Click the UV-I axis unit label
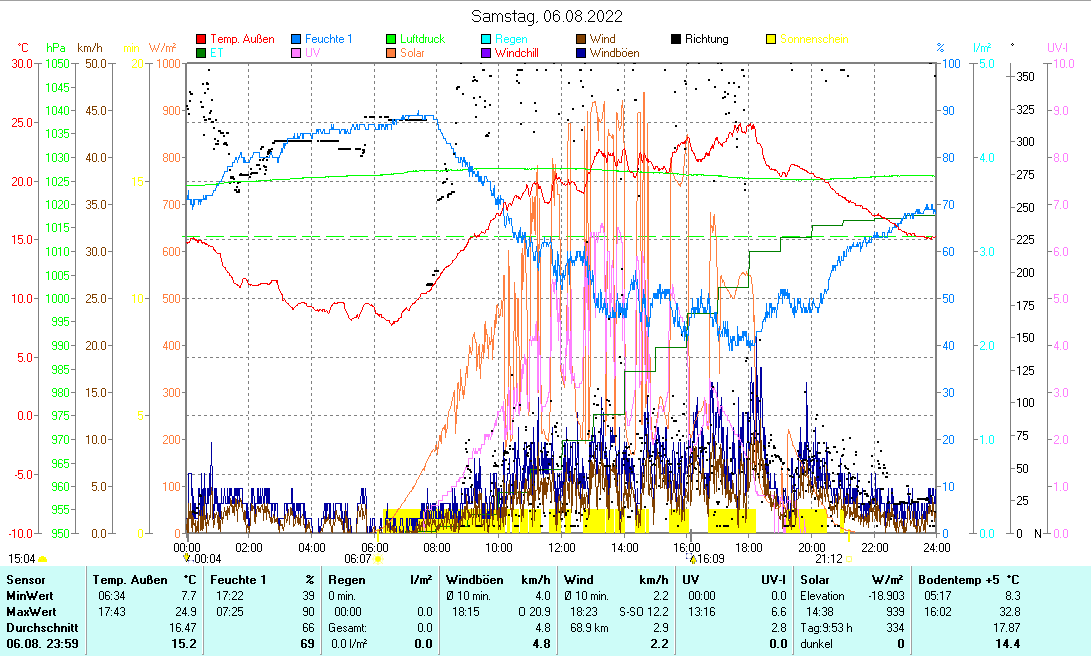 pyautogui.click(x=1058, y=48)
